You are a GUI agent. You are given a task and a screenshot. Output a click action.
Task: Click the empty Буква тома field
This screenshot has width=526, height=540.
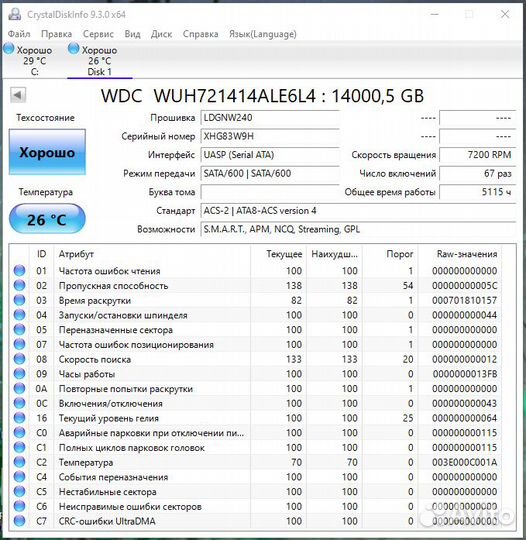pos(270,192)
